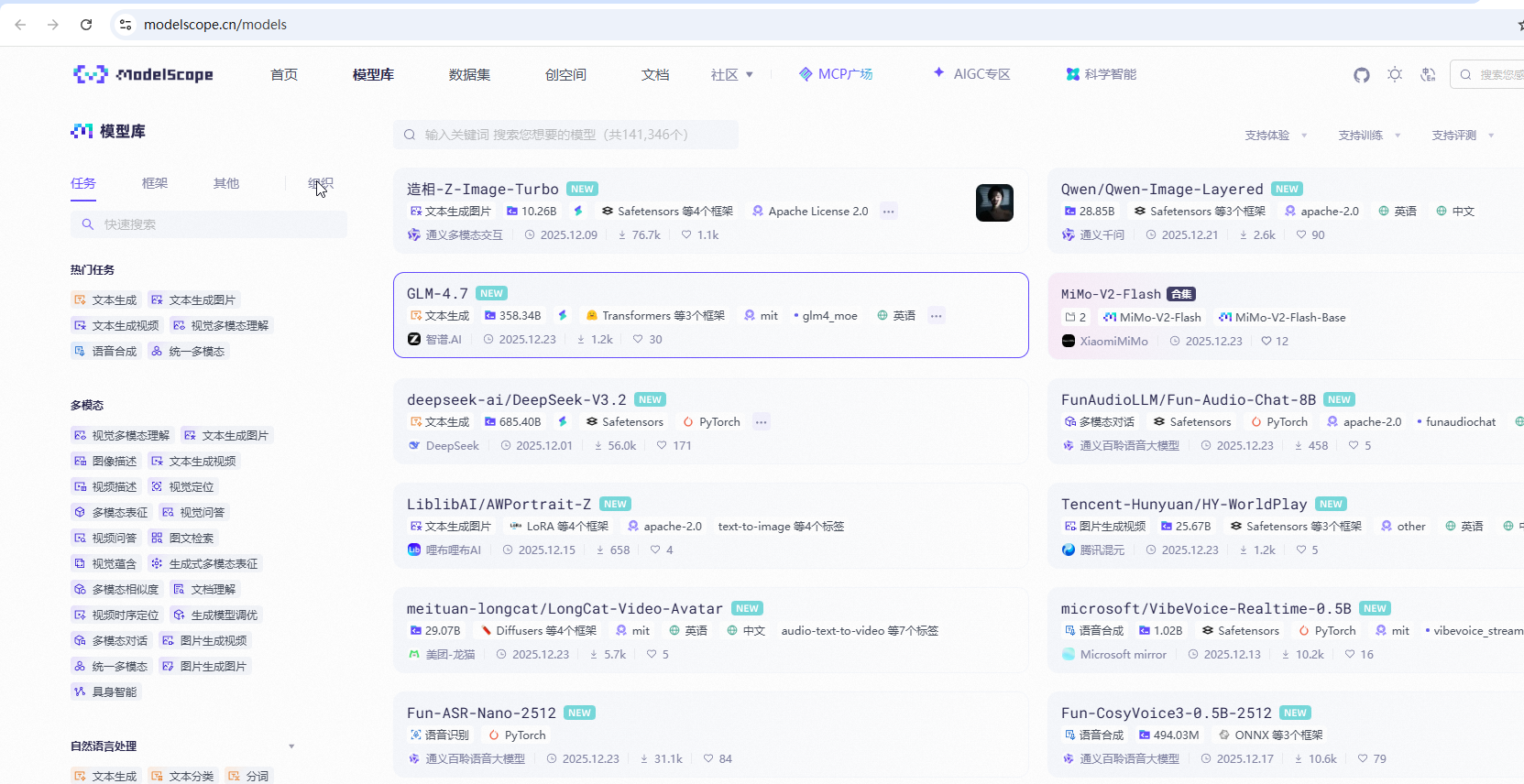Click the XiaomiMiMo organization icon

pos(1069,341)
